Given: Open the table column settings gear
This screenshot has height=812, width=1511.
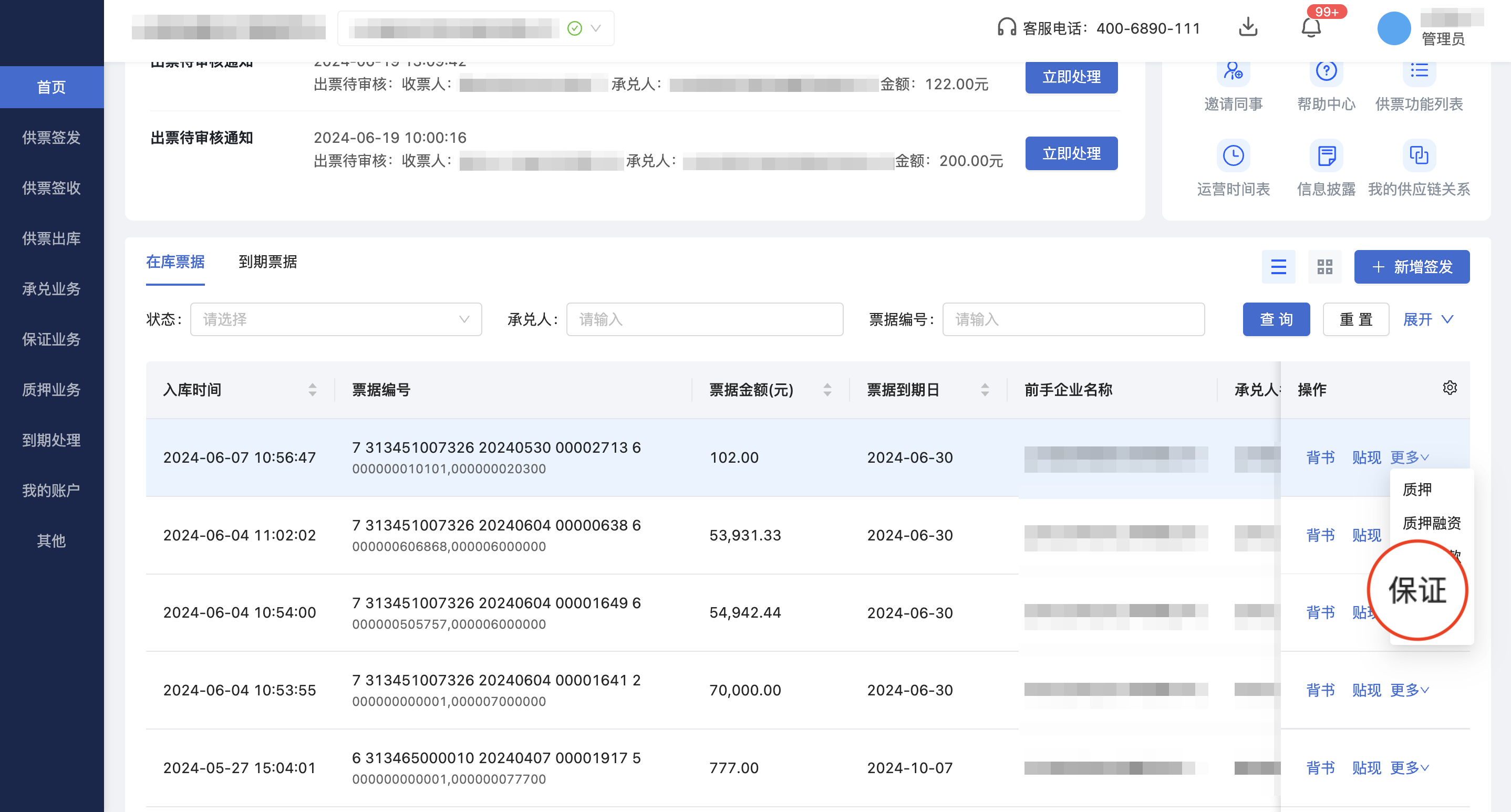Looking at the screenshot, I should click(1450, 388).
